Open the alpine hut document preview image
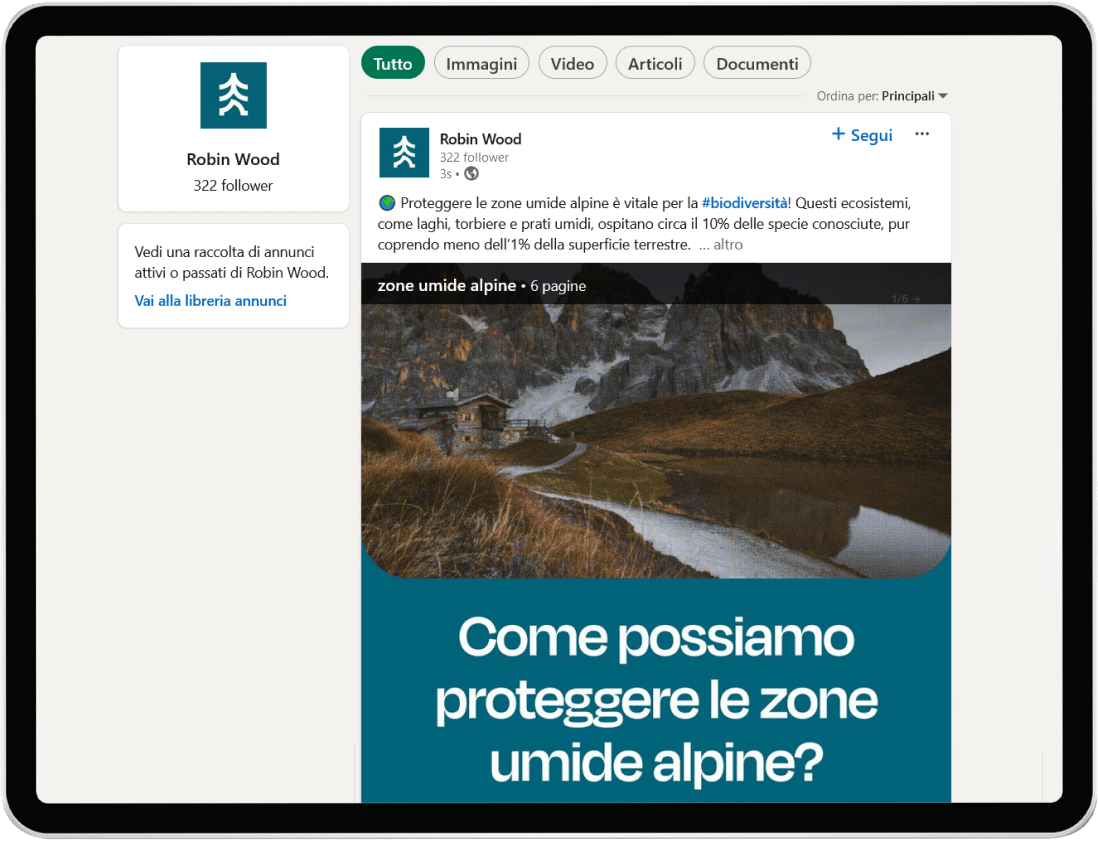1098x841 pixels. point(656,441)
